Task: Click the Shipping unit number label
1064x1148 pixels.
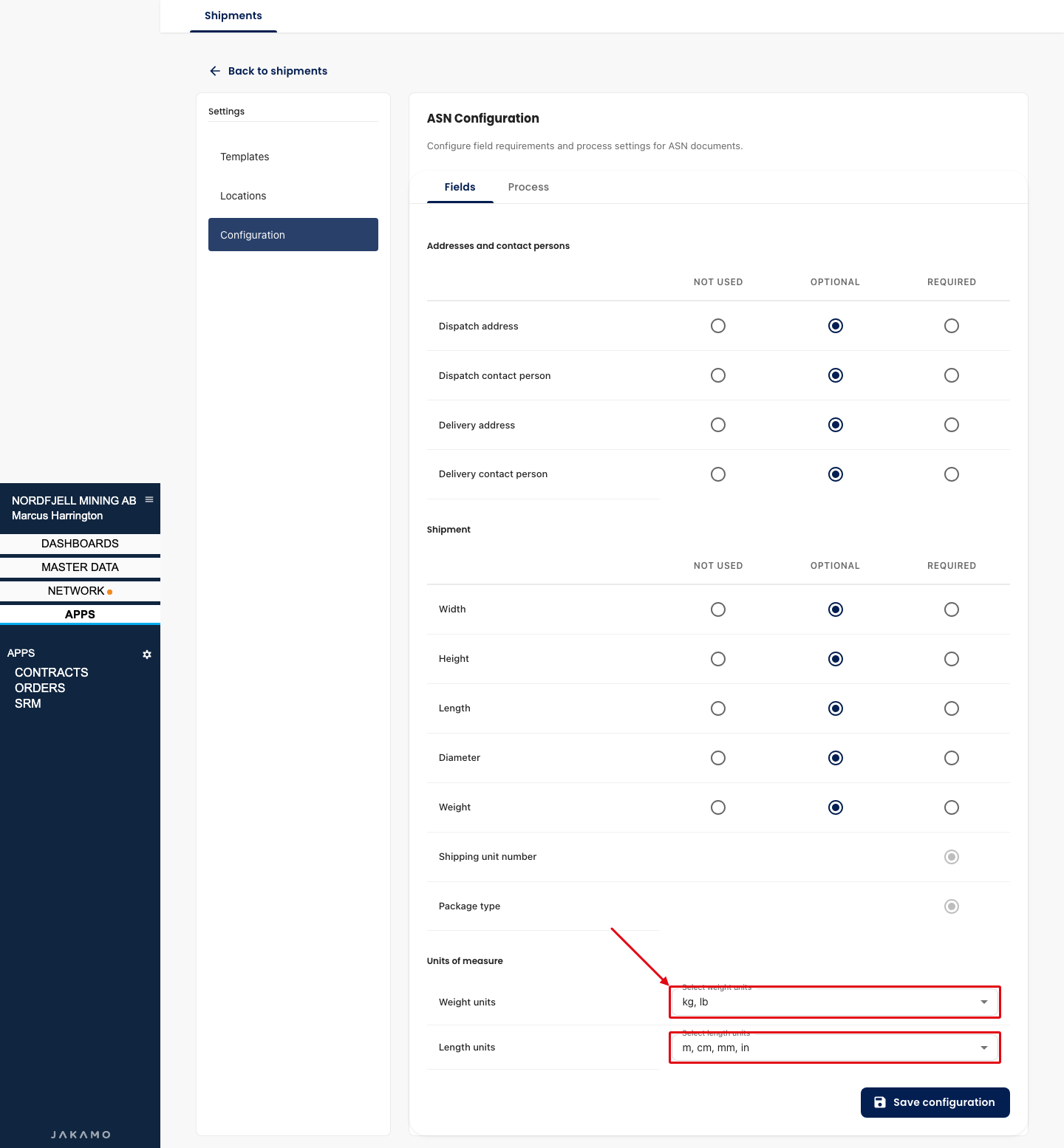Action: click(488, 857)
